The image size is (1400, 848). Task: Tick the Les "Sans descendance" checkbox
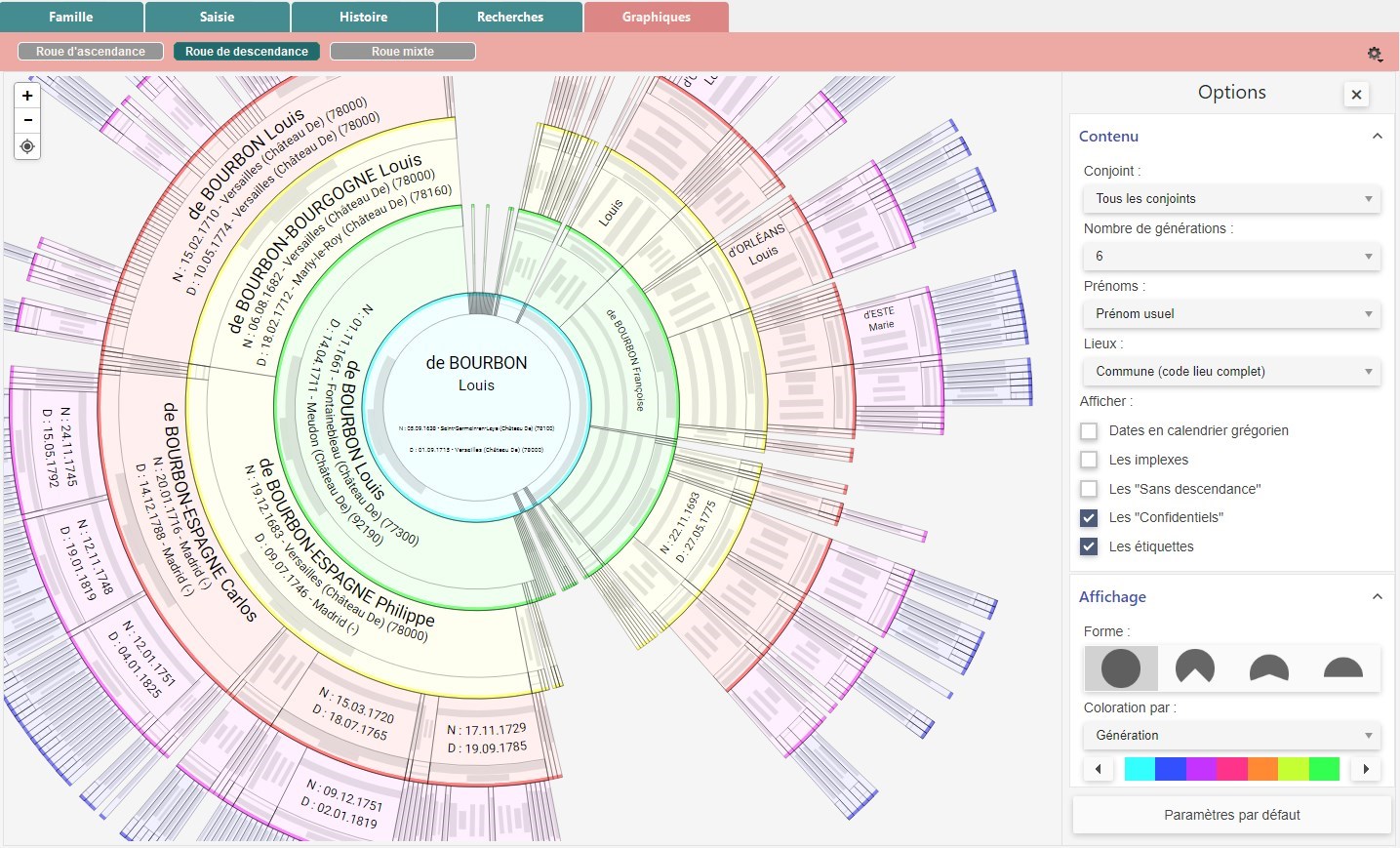tap(1089, 489)
